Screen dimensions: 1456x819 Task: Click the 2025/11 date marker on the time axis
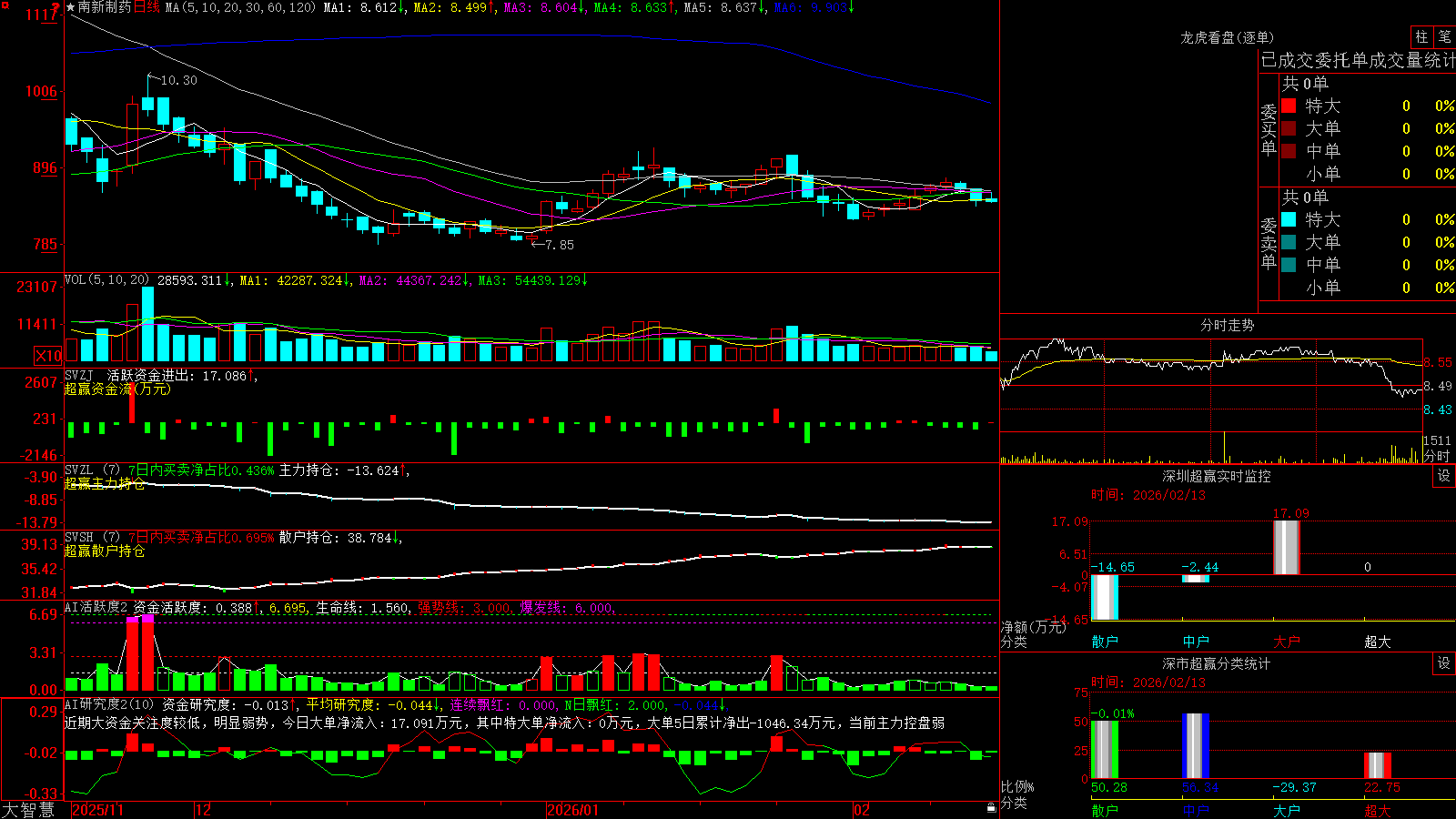(97, 810)
